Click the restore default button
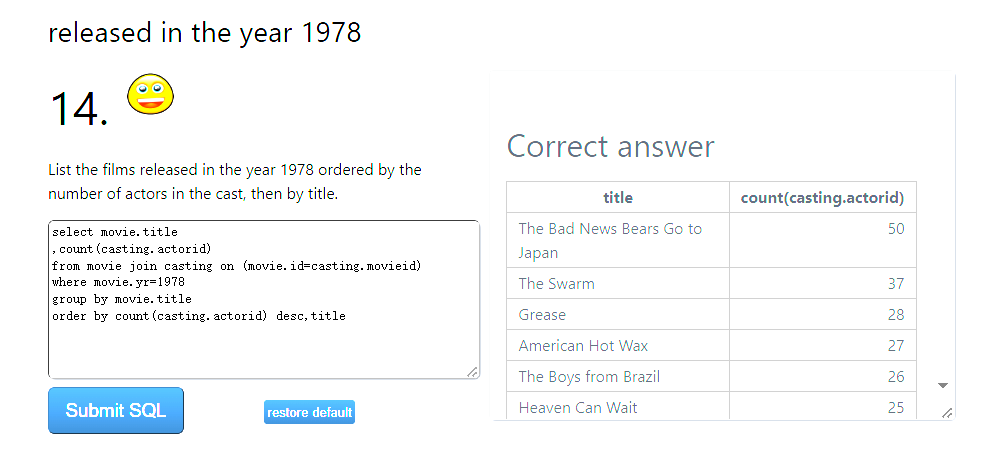 click(x=309, y=413)
